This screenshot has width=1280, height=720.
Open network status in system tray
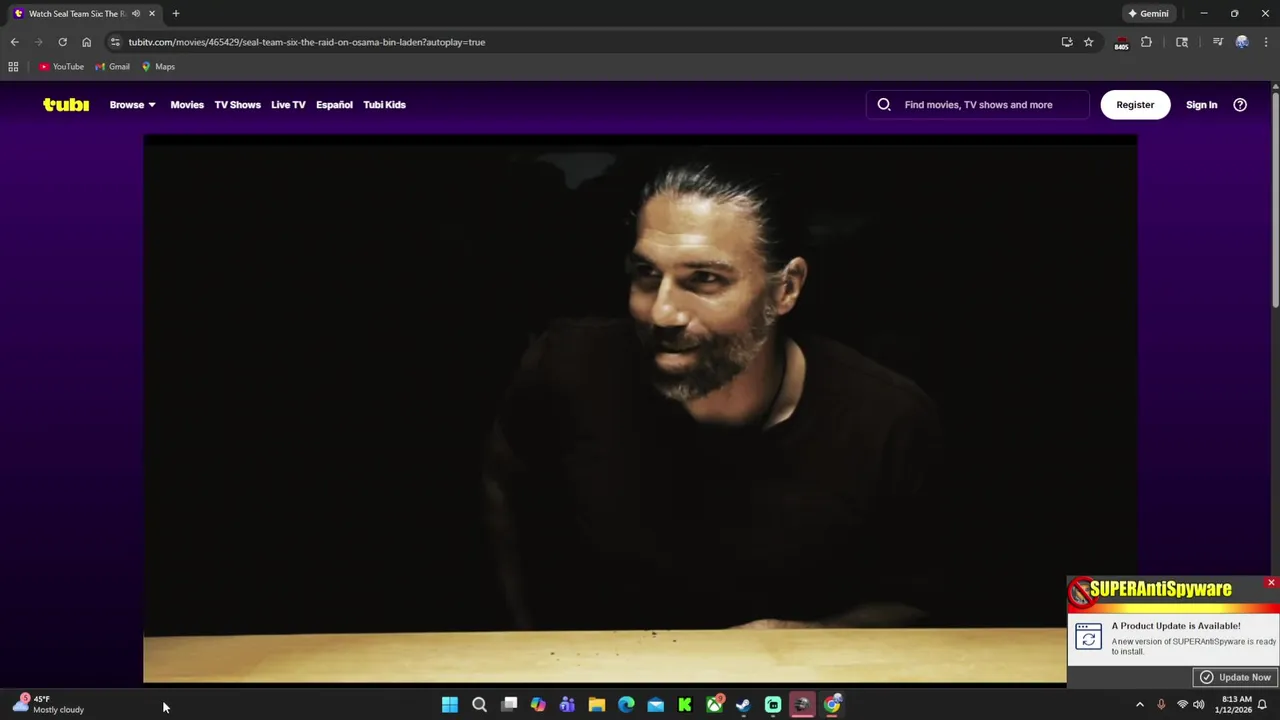1182,705
